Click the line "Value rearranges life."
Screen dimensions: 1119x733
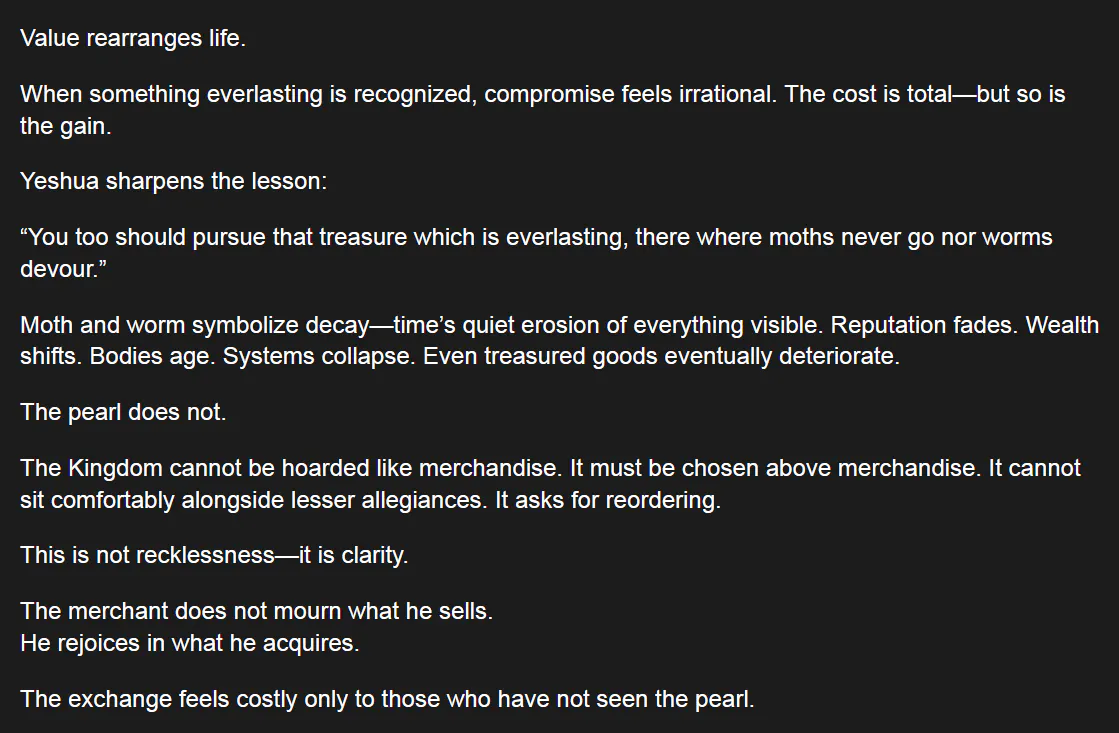pyautogui.click(x=133, y=38)
